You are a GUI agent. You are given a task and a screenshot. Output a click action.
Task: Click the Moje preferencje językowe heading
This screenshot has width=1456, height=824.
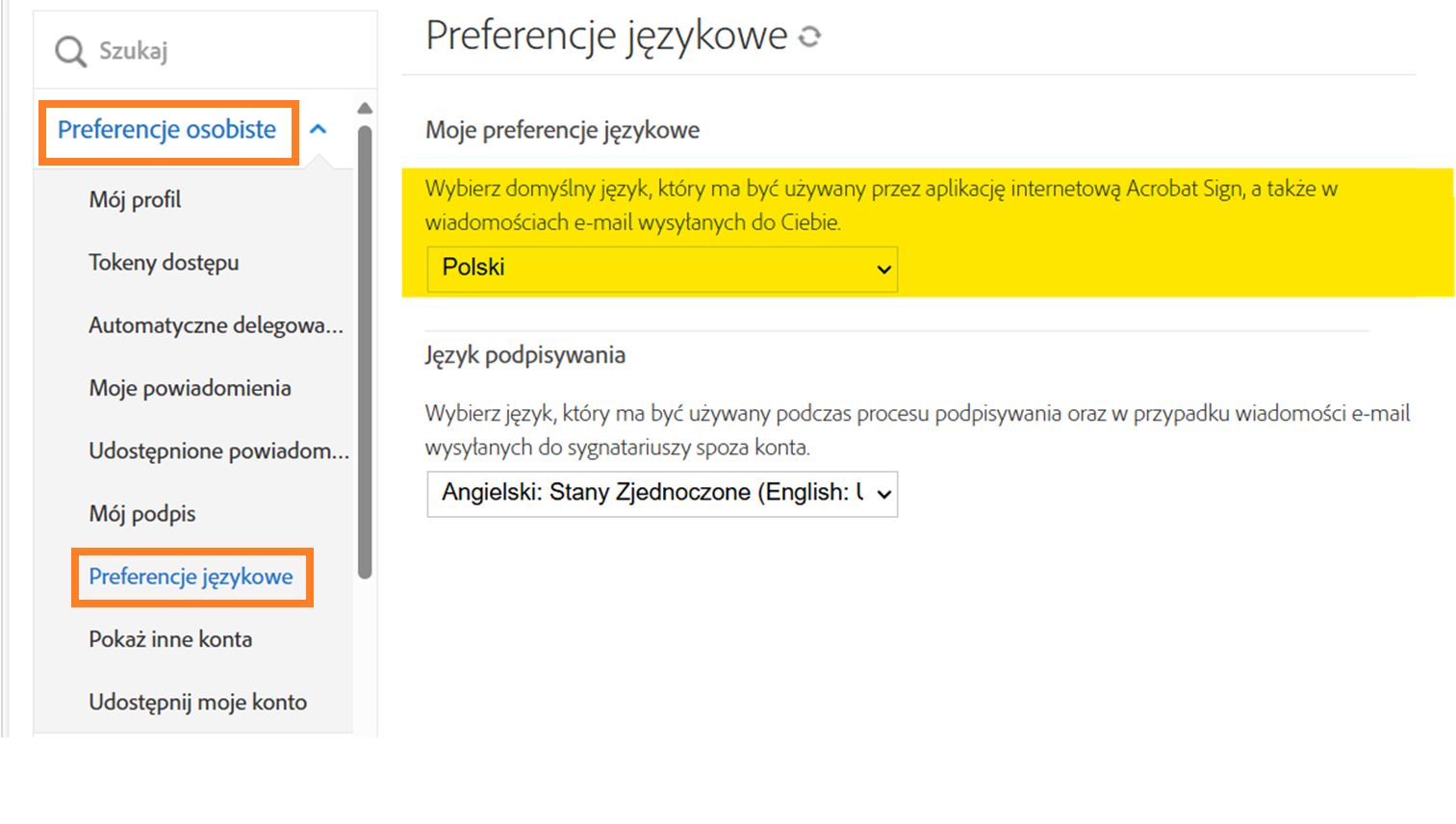point(562,130)
